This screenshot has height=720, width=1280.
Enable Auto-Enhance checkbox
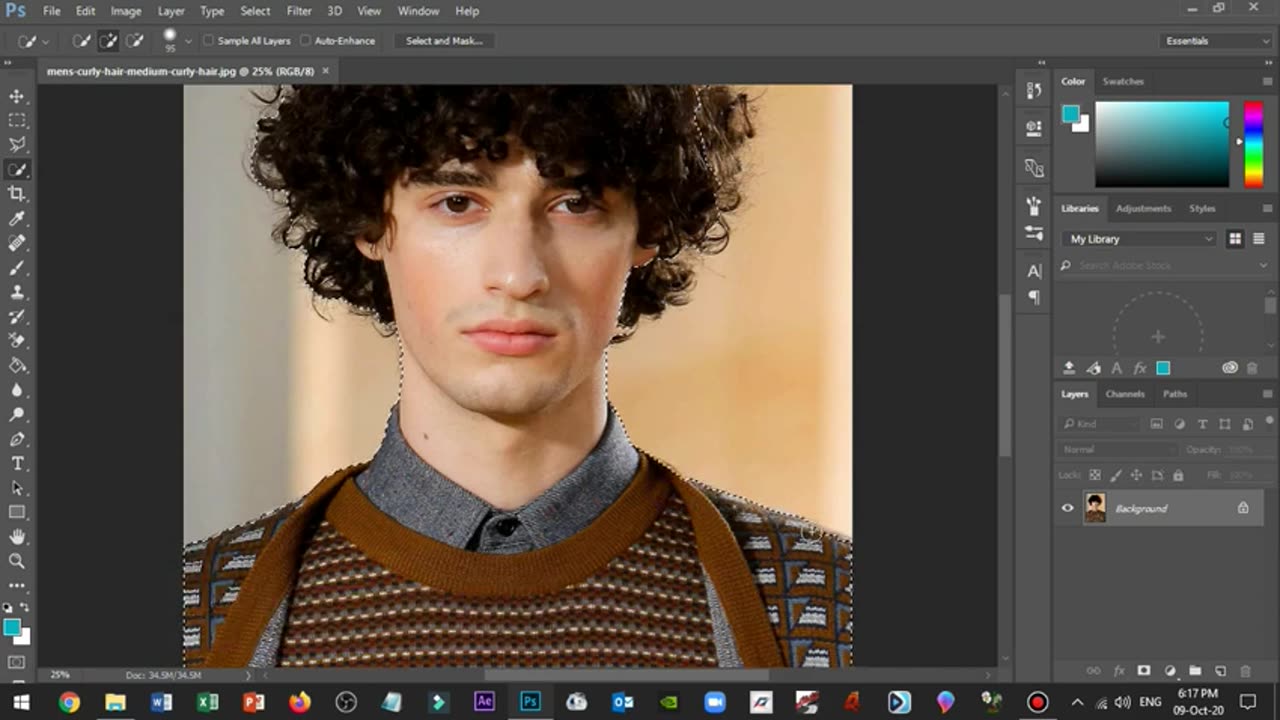305,41
